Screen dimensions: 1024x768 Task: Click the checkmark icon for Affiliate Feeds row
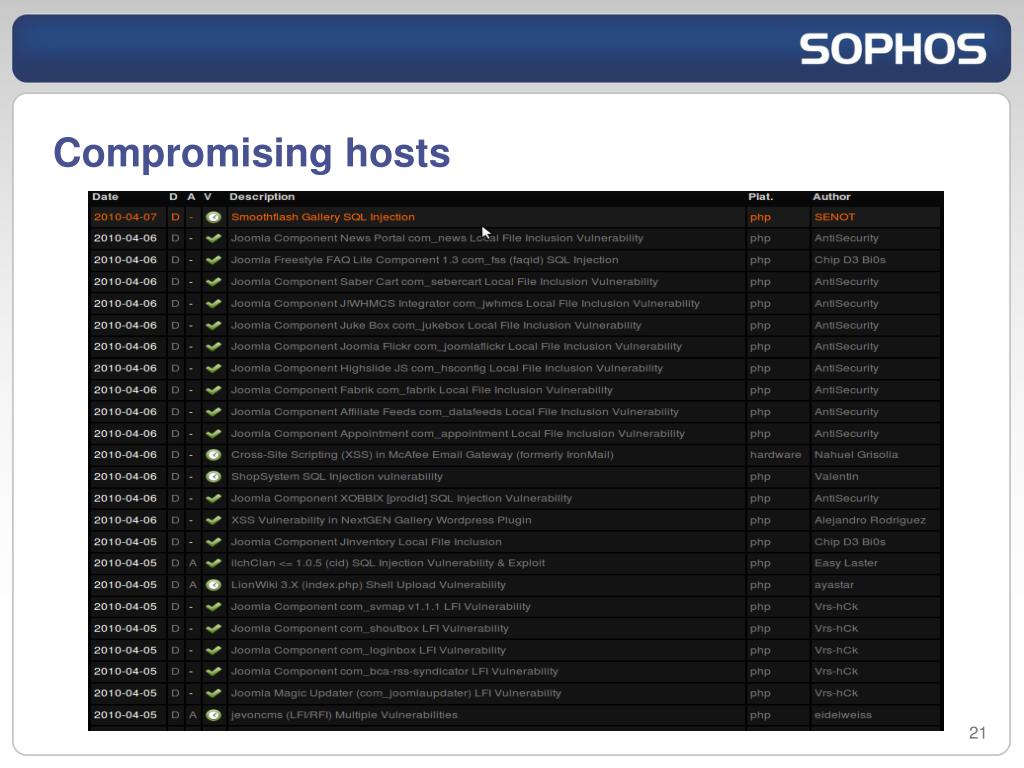click(x=214, y=412)
